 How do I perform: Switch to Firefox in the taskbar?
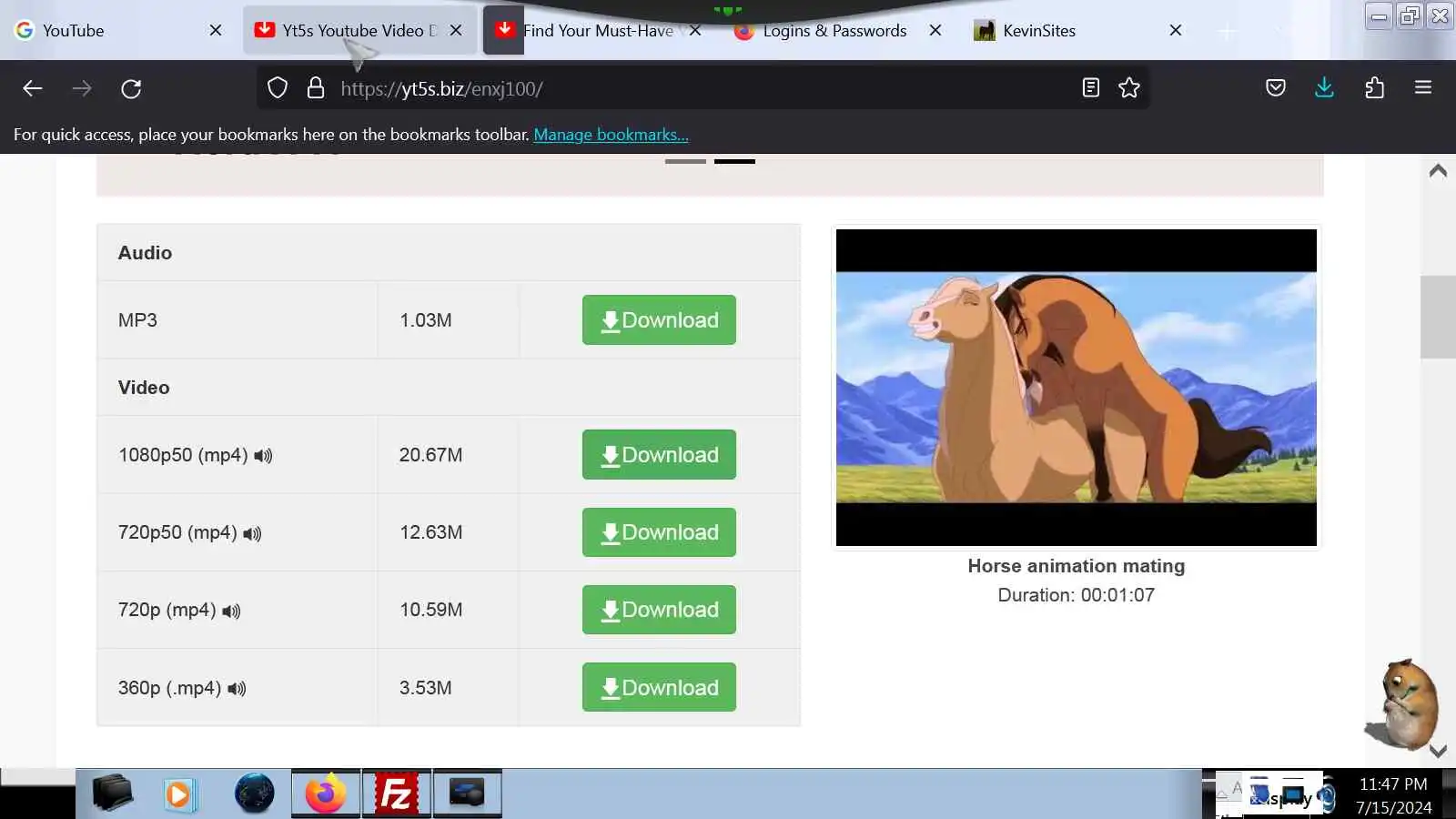[326, 794]
